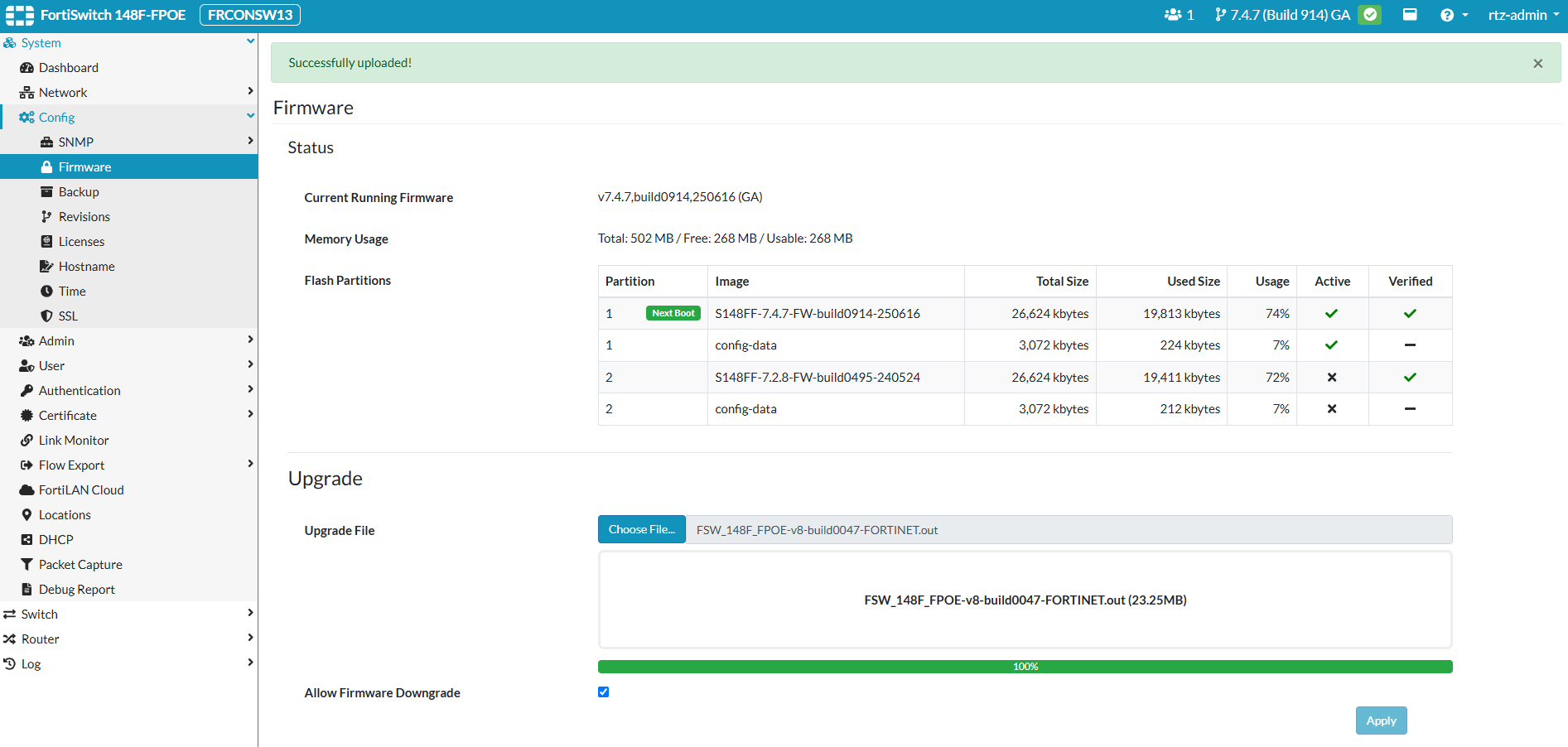The image size is (1568, 747).
Task: Click the SSL shield icon
Action: tap(46, 316)
